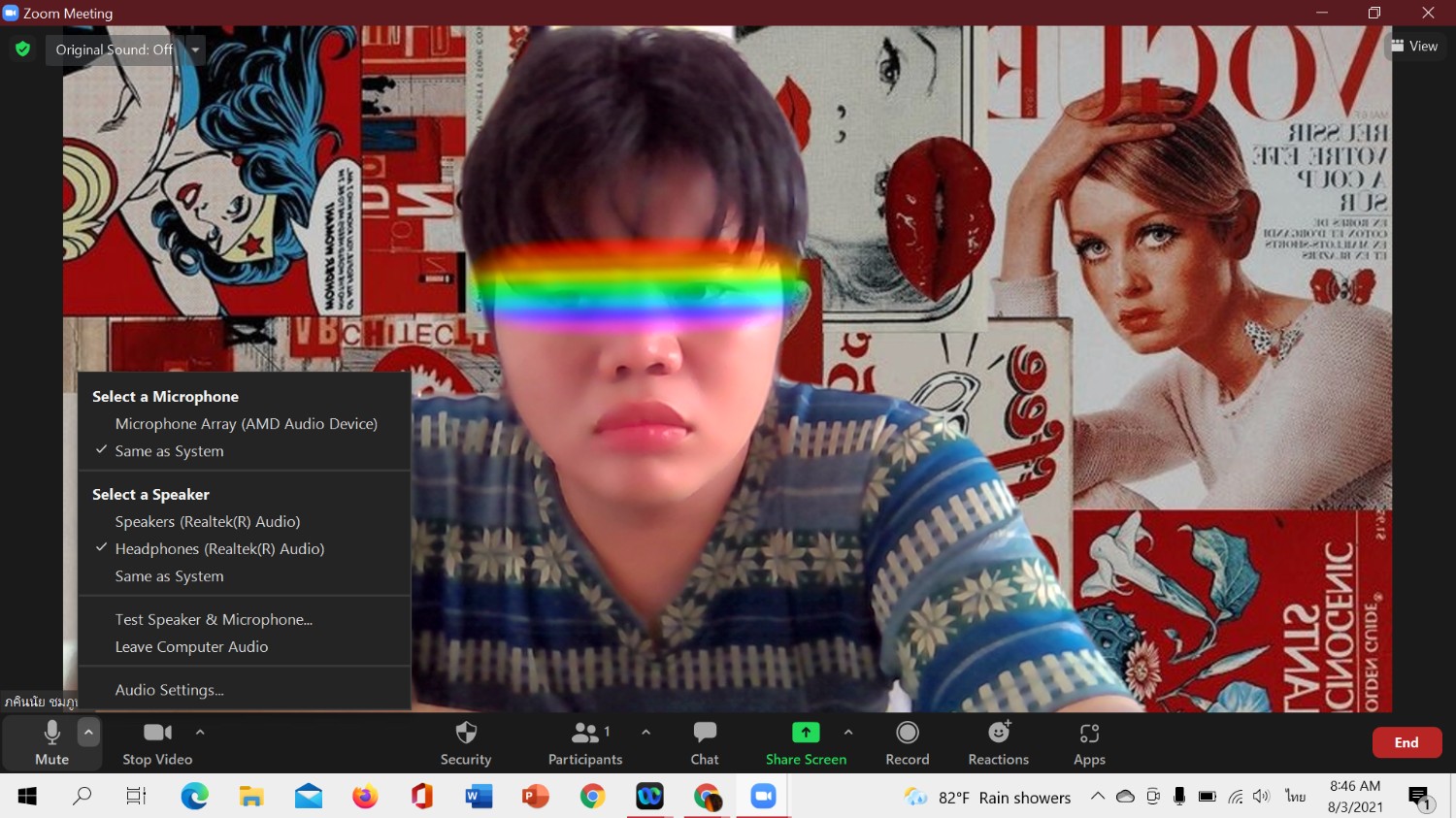Screen dimensions: 1456x818
Task: Switch to Zoom taskbar icon
Action: (x=763, y=797)
